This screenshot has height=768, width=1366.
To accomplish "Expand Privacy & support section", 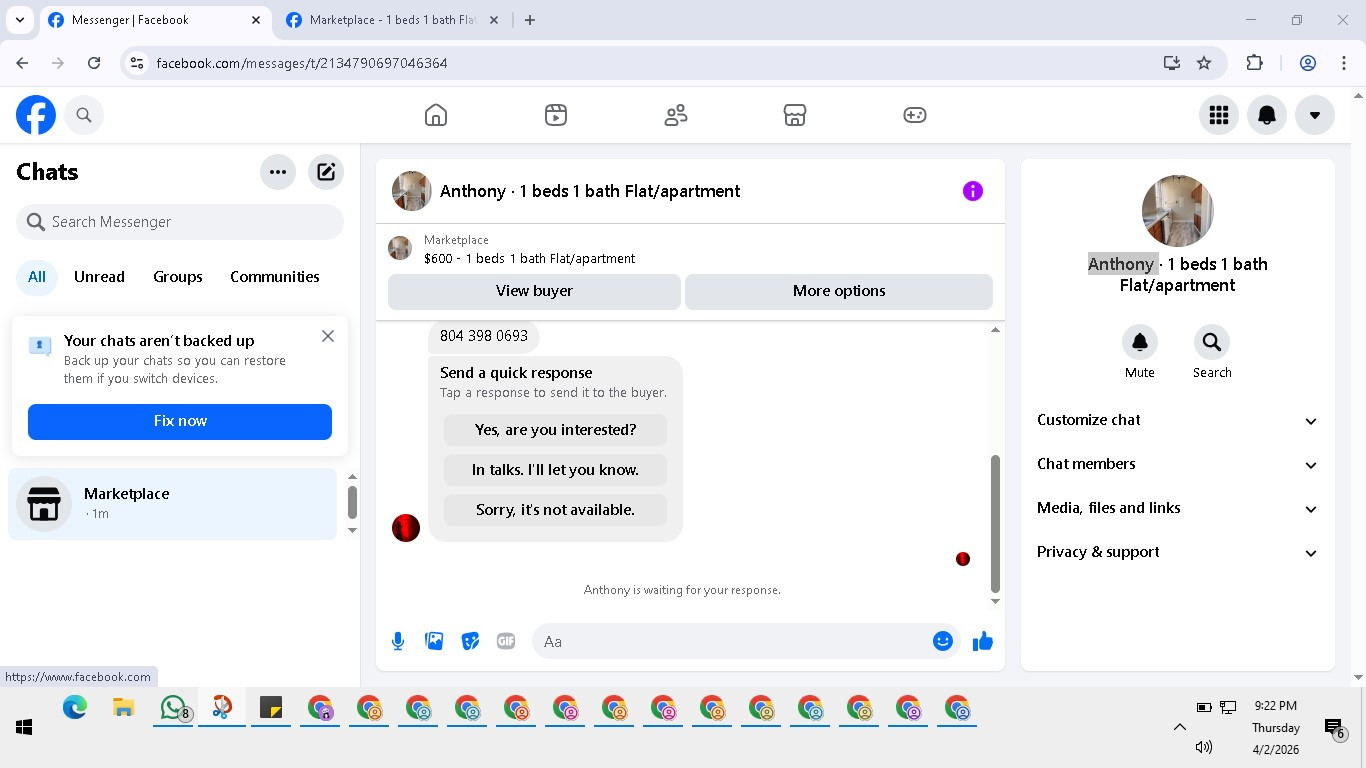I will (x=1178, y=553).
